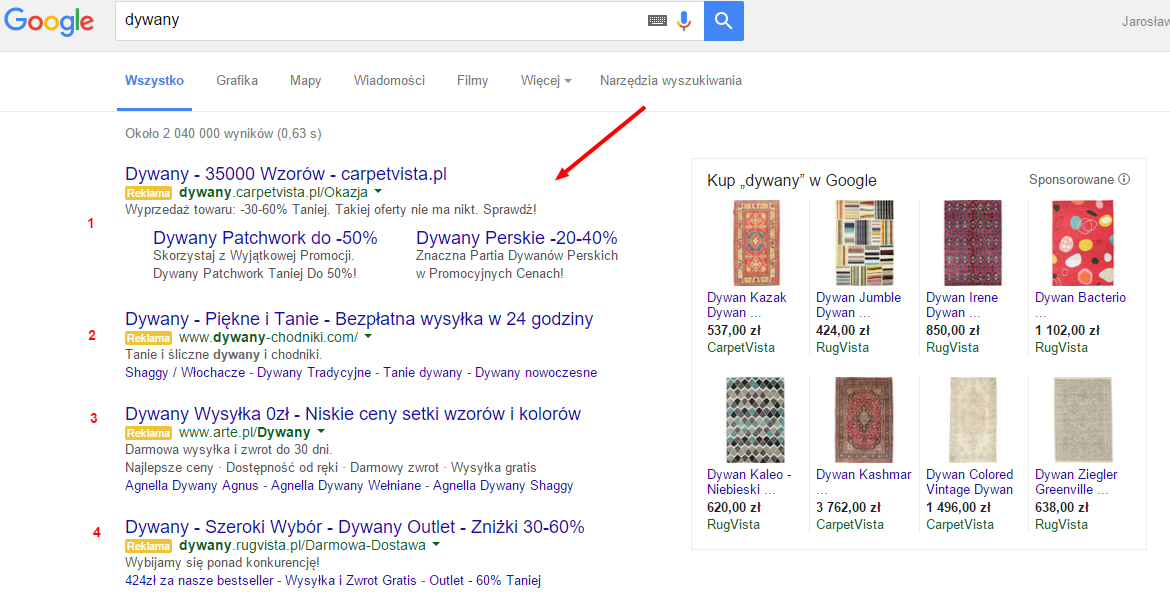Open the Tanie dywany sitelink
The width and height of the screenshot is (1170, 596).
[423, 373]
